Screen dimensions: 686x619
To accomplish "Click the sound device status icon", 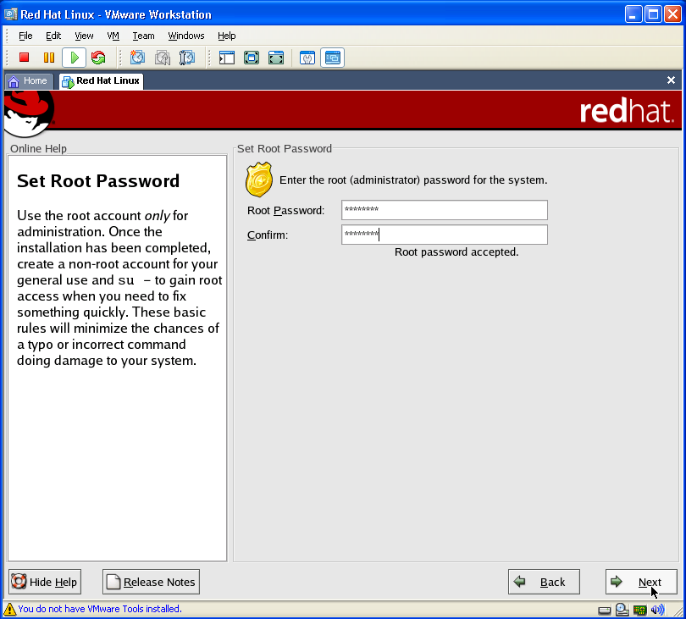I will [659, 609].
